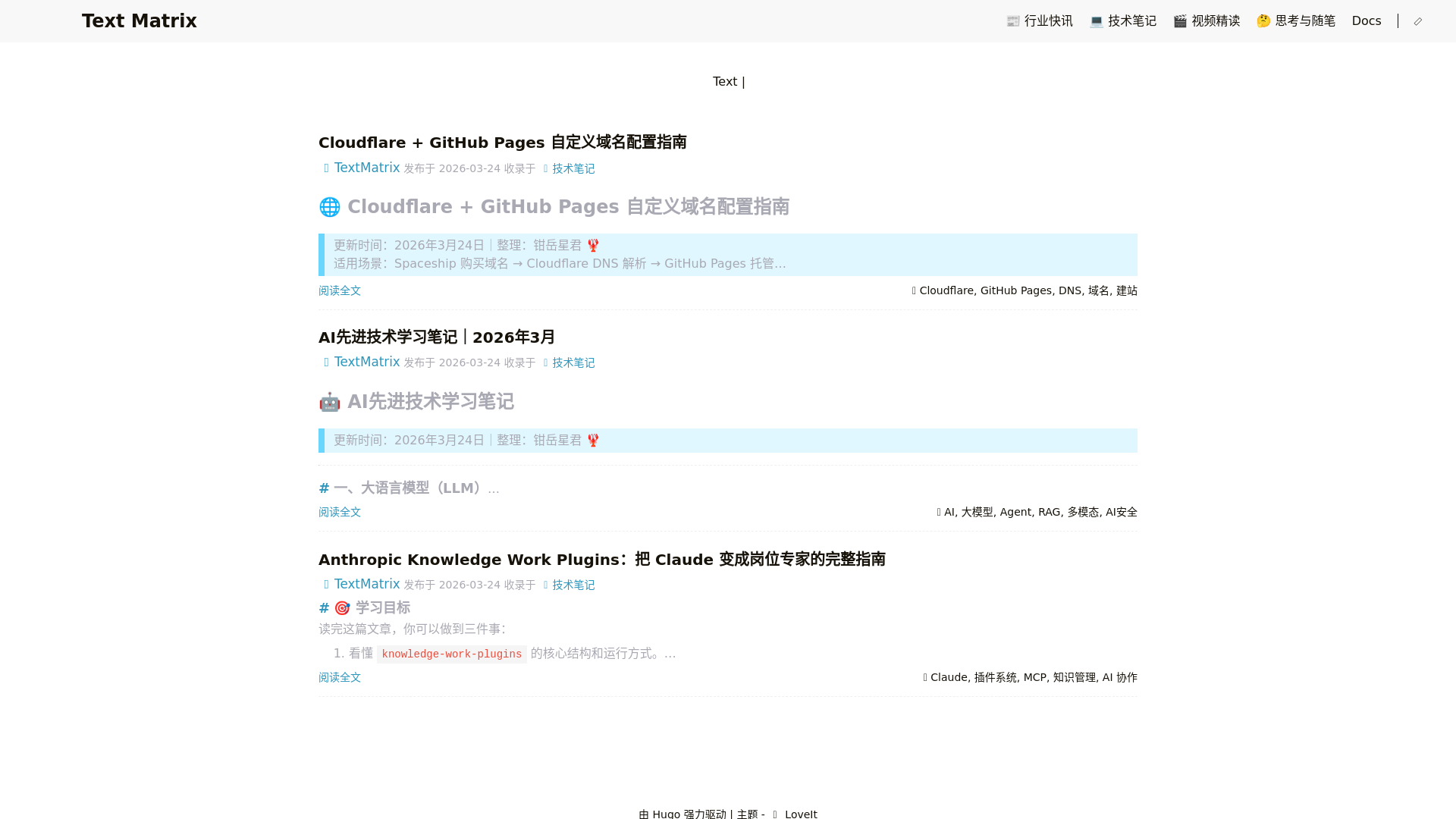Open the AI先进技术学习笔记 2026年3月 article title
This screenshot has height=819, width=1456.
[437, 337]
